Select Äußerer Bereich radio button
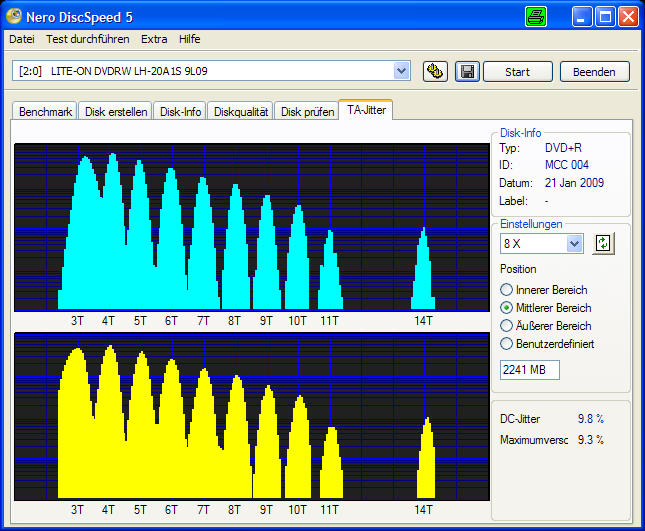 506,326
